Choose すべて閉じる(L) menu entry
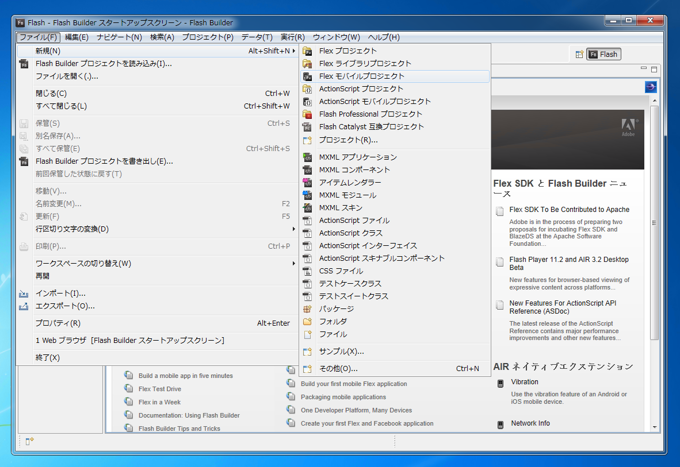The width and height of the screenshot is (680, 467). tap(157, 106)
